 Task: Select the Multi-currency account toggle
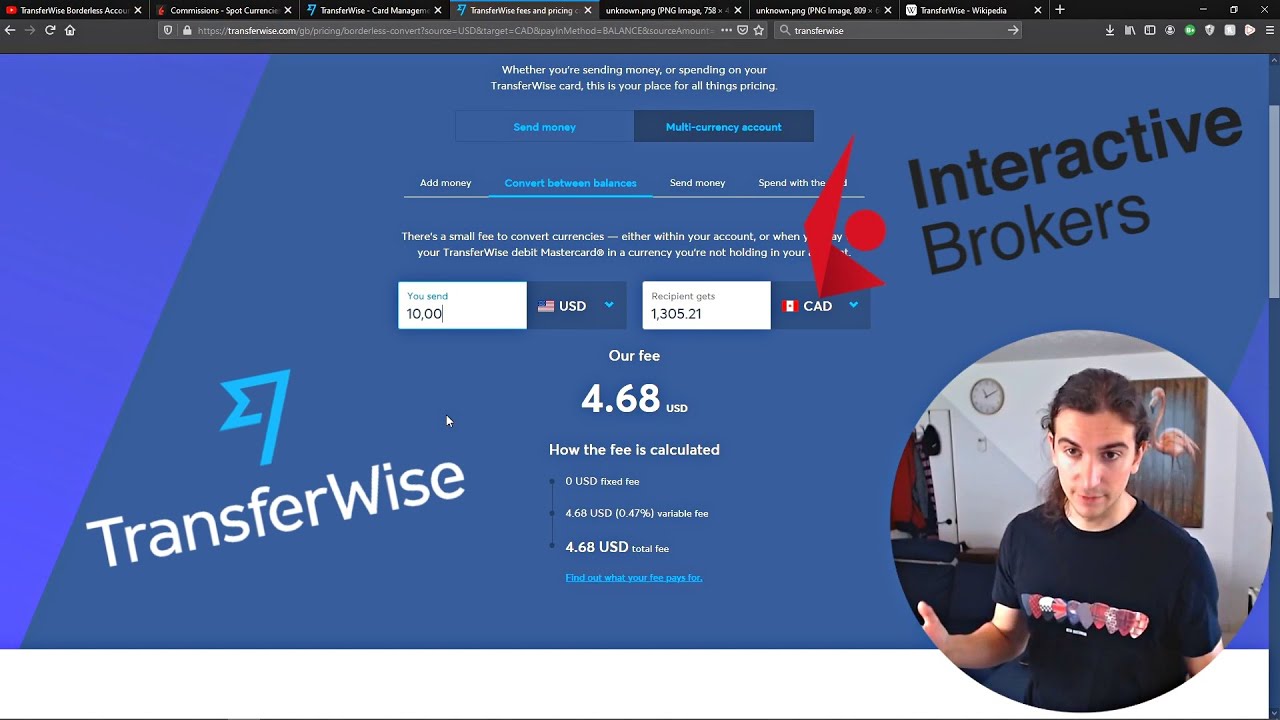(x=724, y=127)
